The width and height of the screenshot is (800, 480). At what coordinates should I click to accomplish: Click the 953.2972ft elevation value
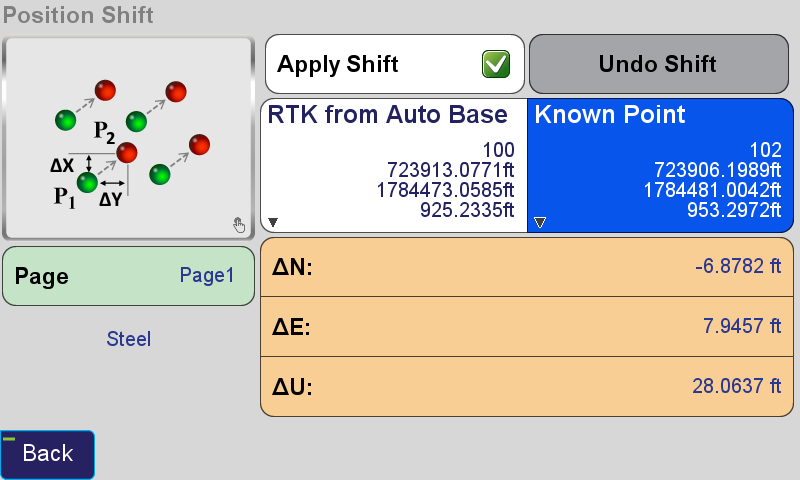(734, 210)
